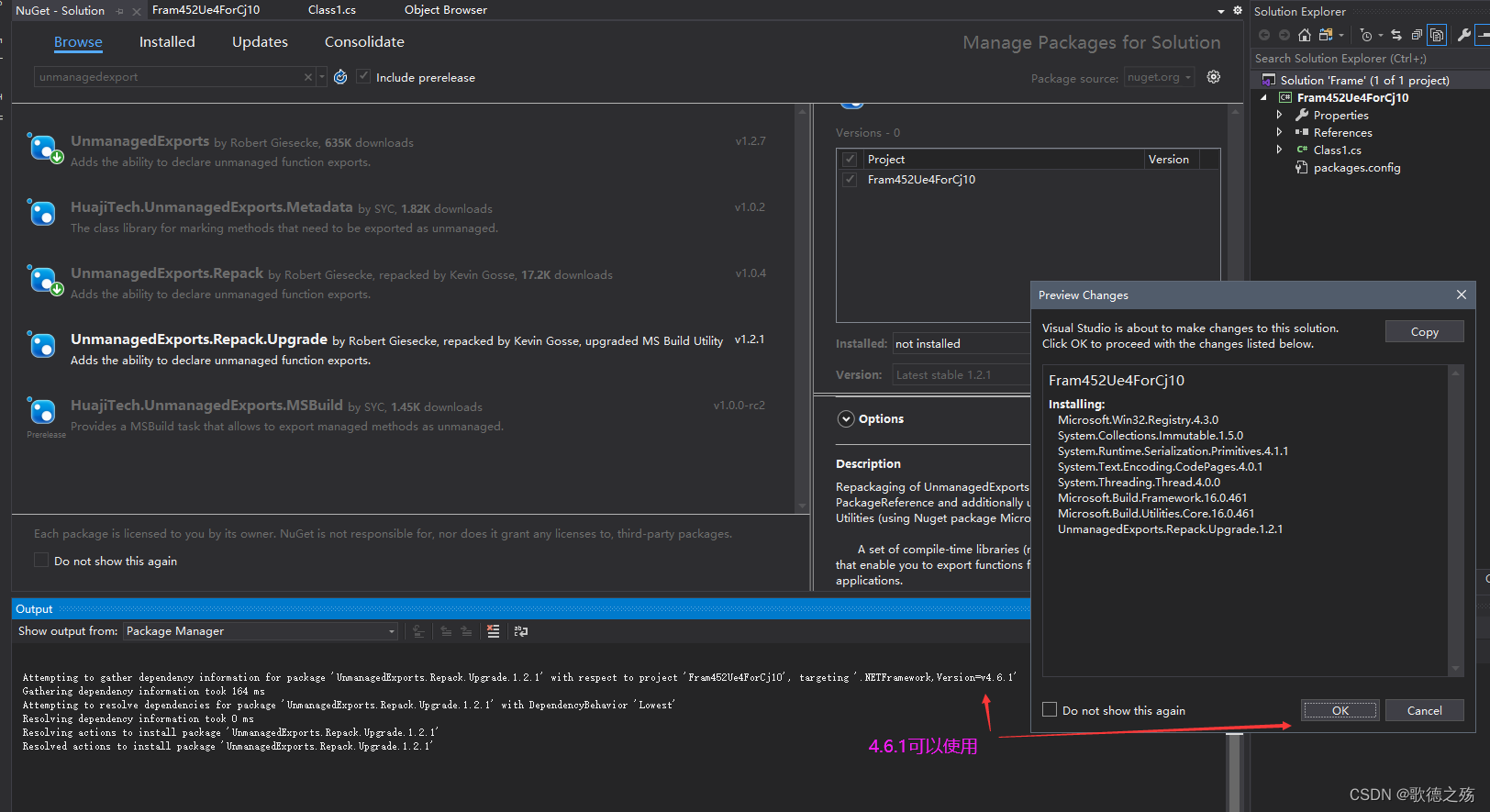
Task: Toggle Include prerelease checkbox
Action: click(x=363, y=77)
